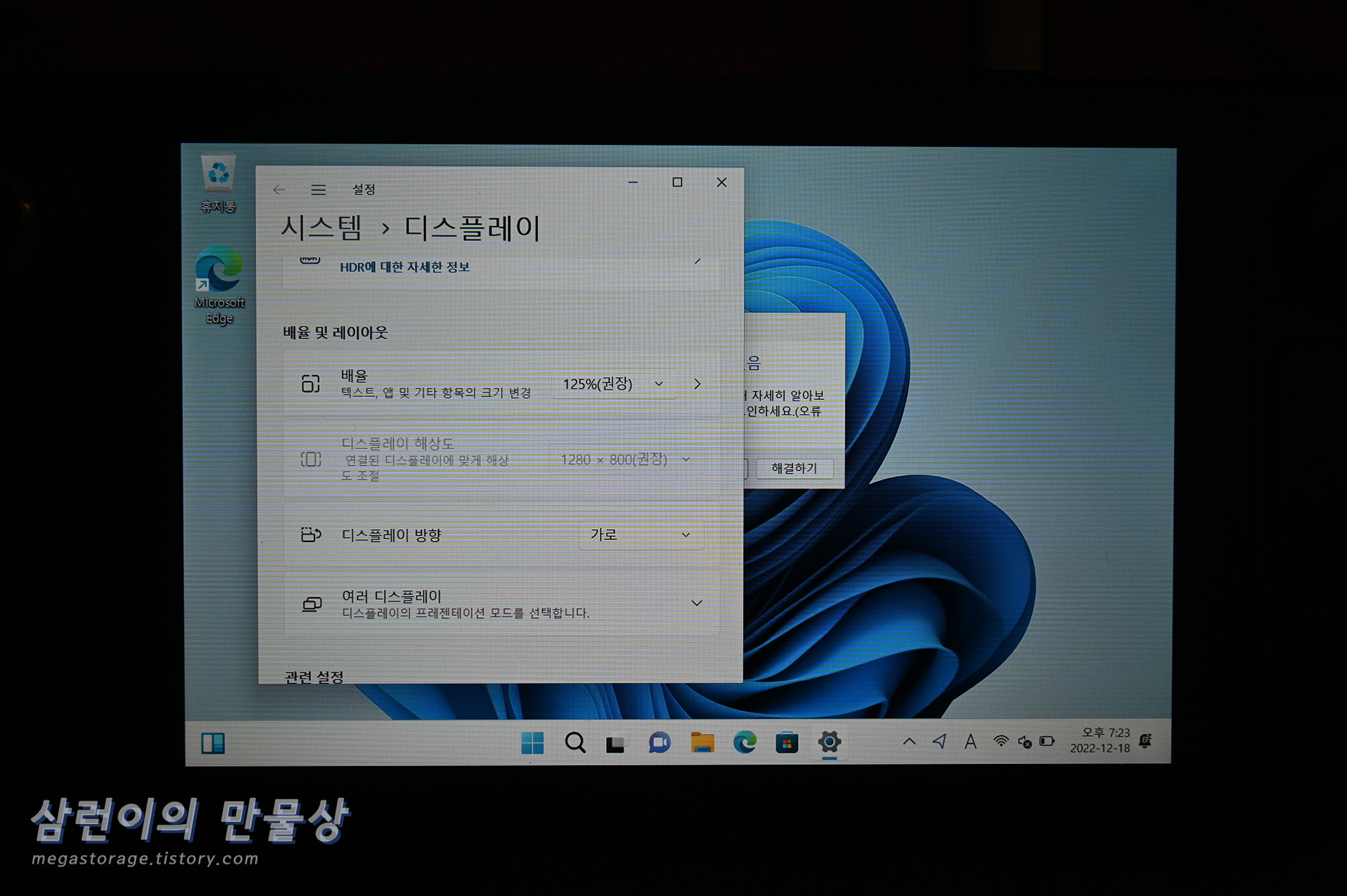Click 시스템 in the breadcrumb
The width and height of the screenshot is (1347, 896).
pyautogui.click(x=321, y=228)
